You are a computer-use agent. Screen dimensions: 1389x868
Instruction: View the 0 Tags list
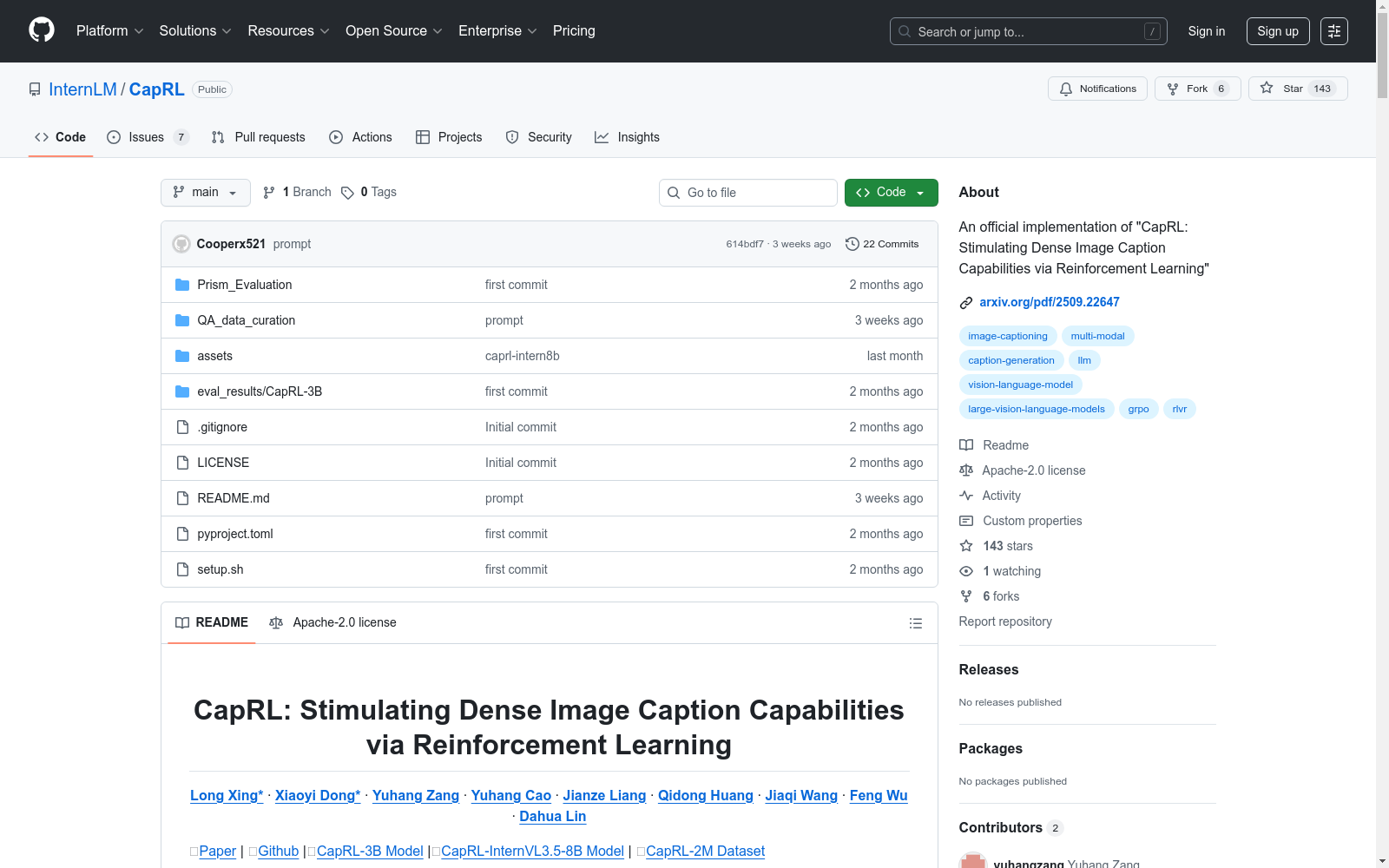[369, 193]
